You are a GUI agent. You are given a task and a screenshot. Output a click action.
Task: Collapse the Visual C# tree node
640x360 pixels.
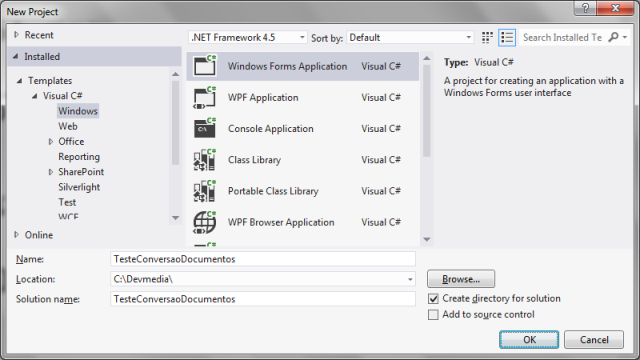[35, 96]
